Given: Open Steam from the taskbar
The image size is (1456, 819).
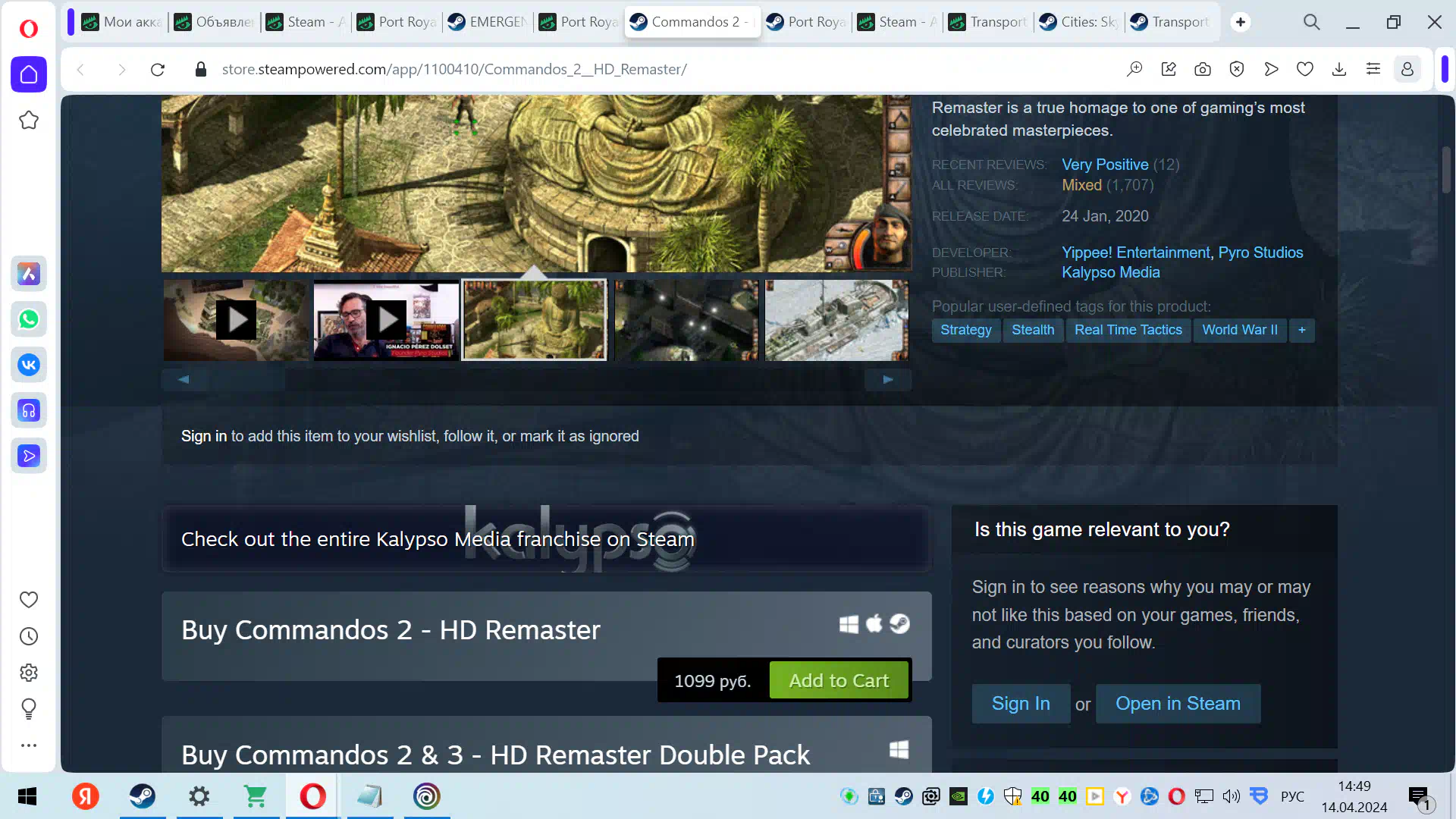Looking at the screenshot, I should click(x=143, y=796).
